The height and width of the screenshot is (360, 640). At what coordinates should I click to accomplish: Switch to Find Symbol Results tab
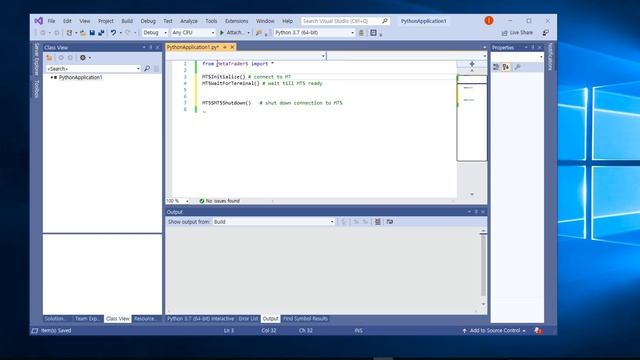coord(305,319)
